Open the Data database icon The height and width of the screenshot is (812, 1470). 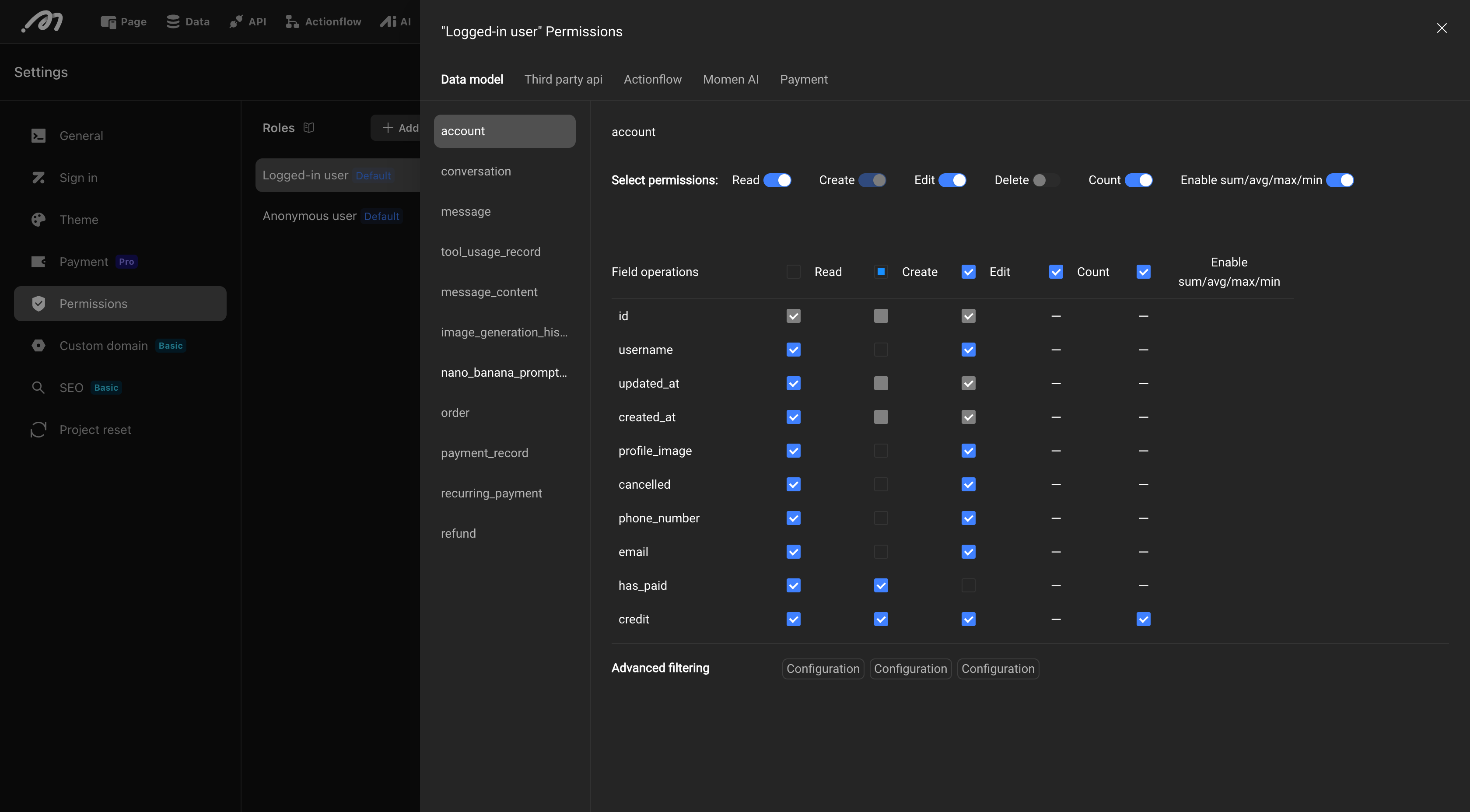(x=173, y=22)
